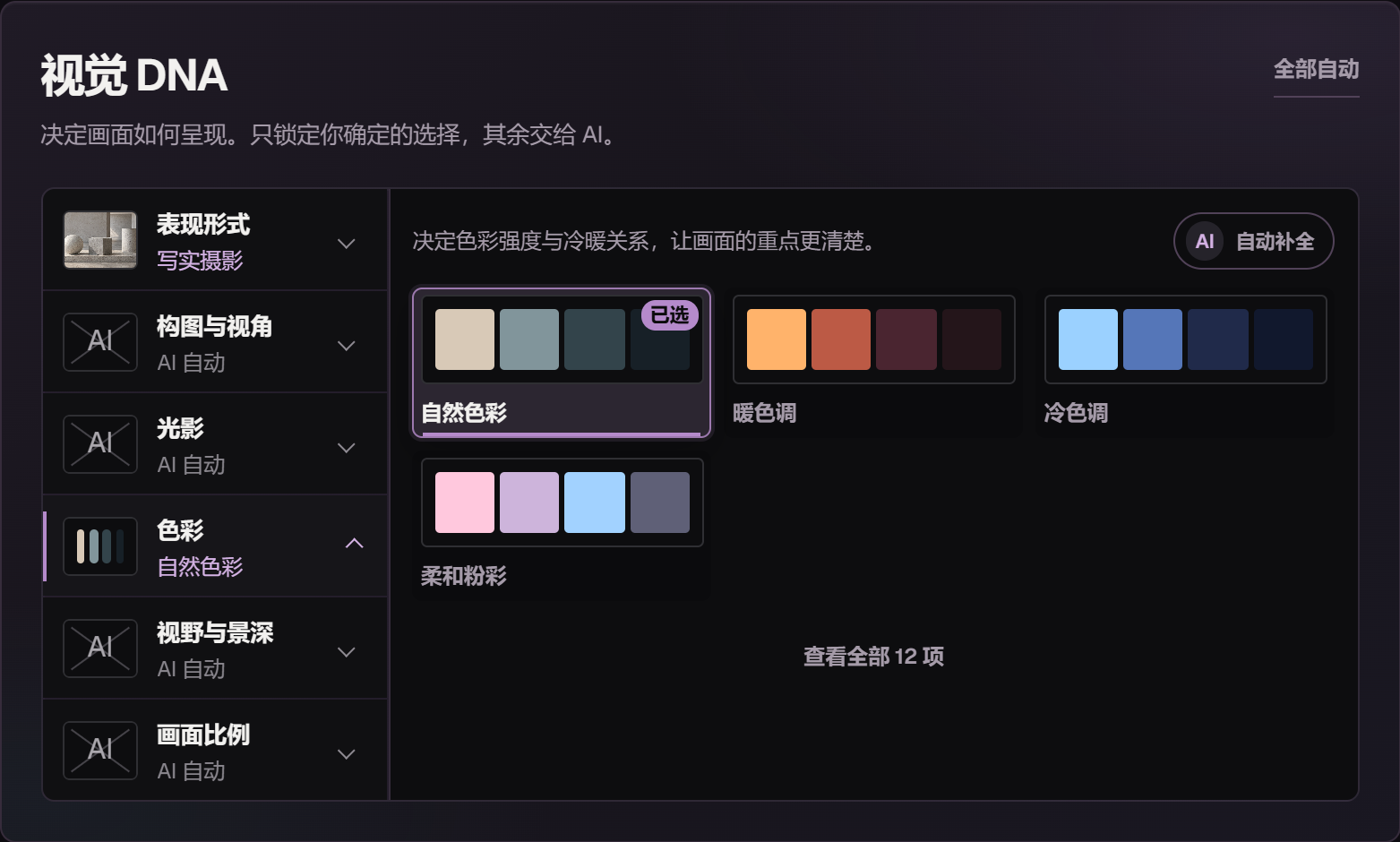The width and height of the screenshot is (1400, 842).
Task: Click the 自然色彩 value under 色彩
Action: pyautogui.click(x=200, y=567)
